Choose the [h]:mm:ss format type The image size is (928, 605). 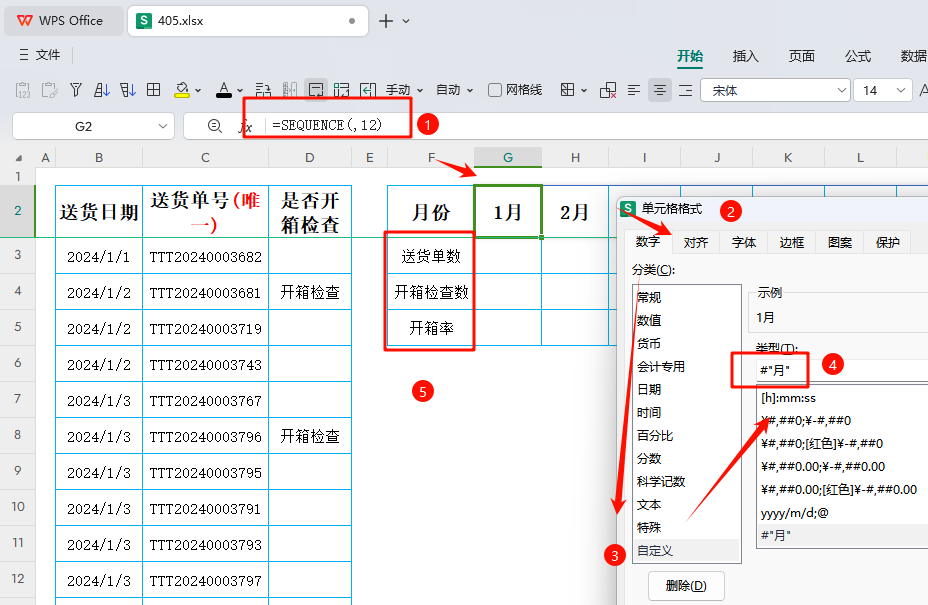843,398
